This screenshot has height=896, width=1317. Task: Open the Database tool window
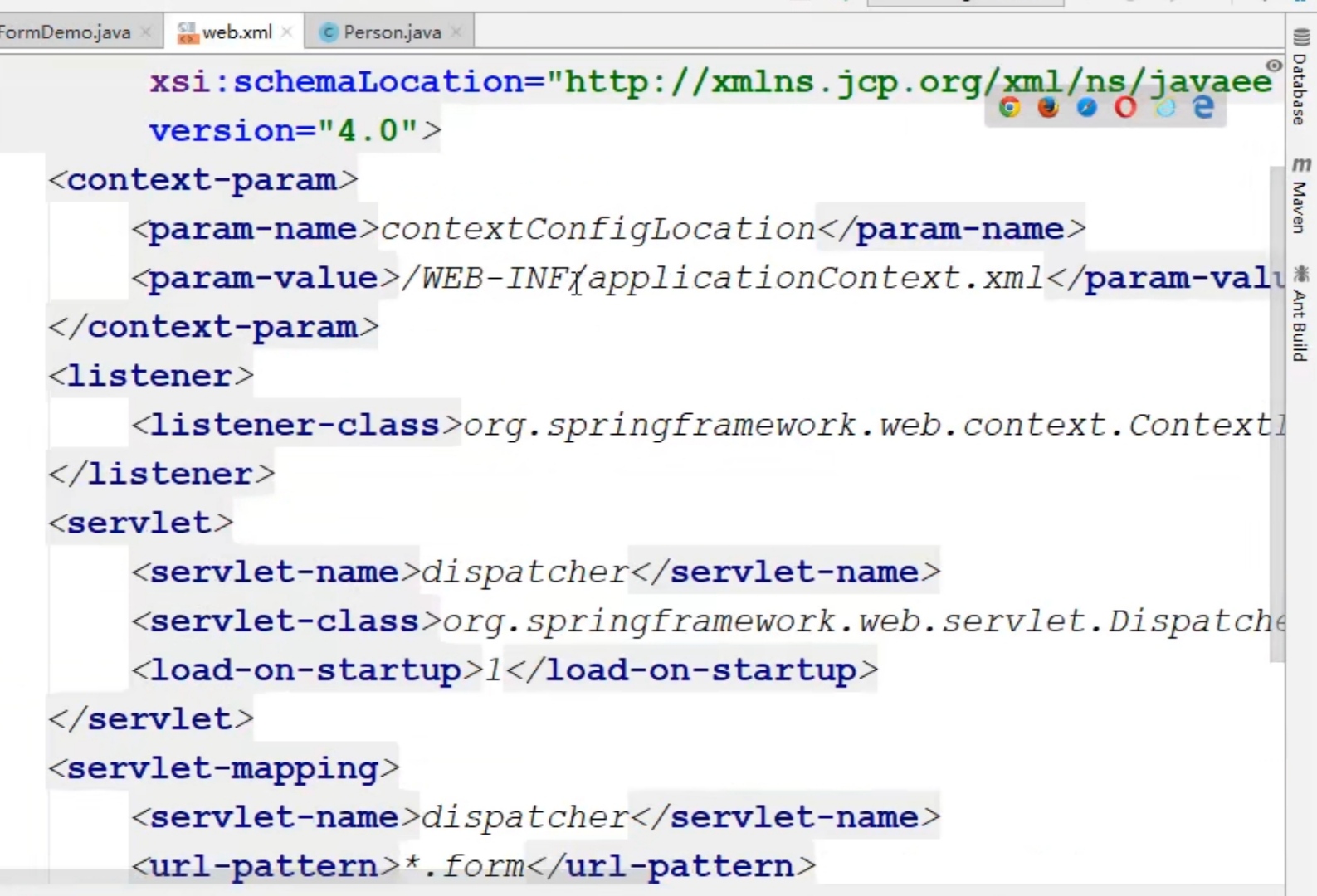point(1300,77)
